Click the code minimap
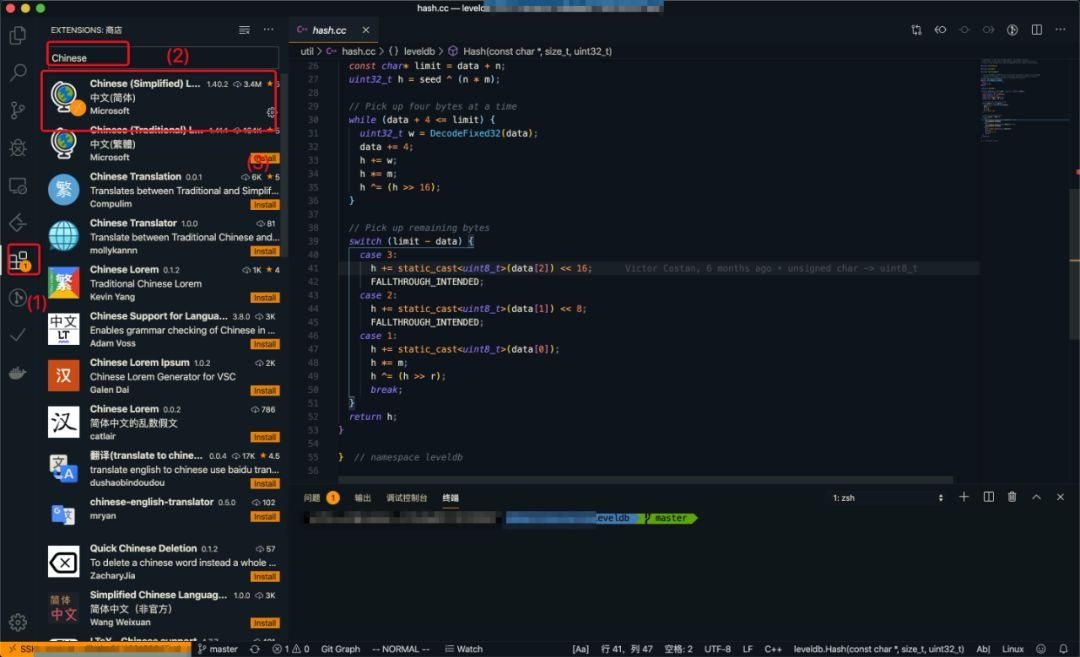The width and height of the screenshot is (1080, 657). [x=1023, y=100]
